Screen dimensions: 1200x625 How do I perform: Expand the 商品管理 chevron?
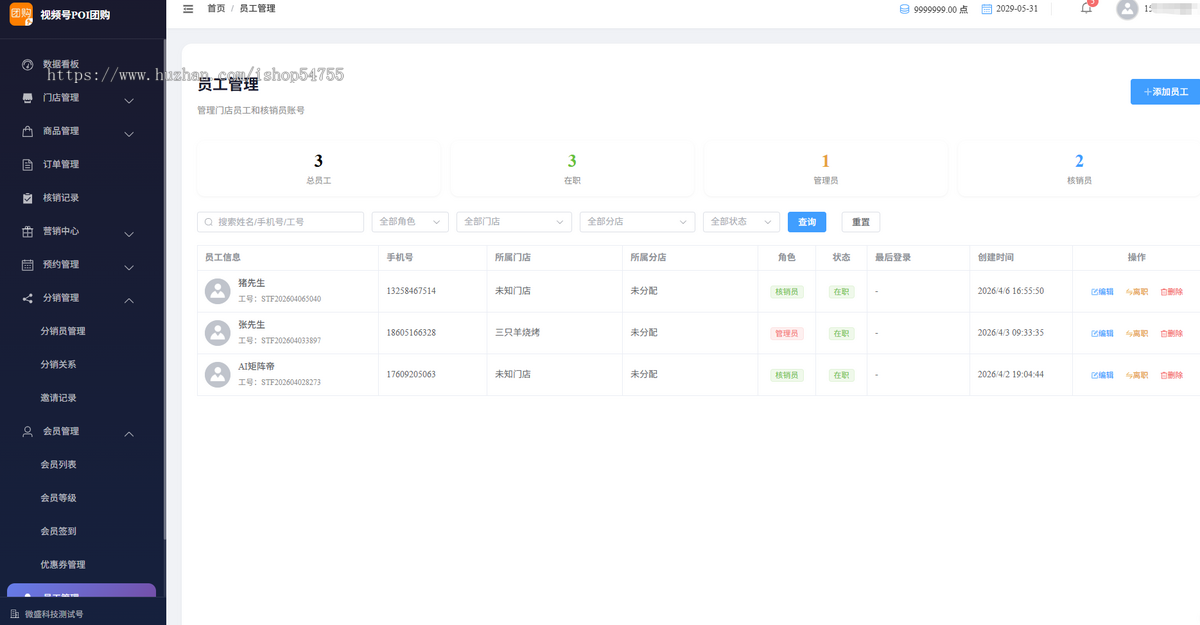pos(129,133)
